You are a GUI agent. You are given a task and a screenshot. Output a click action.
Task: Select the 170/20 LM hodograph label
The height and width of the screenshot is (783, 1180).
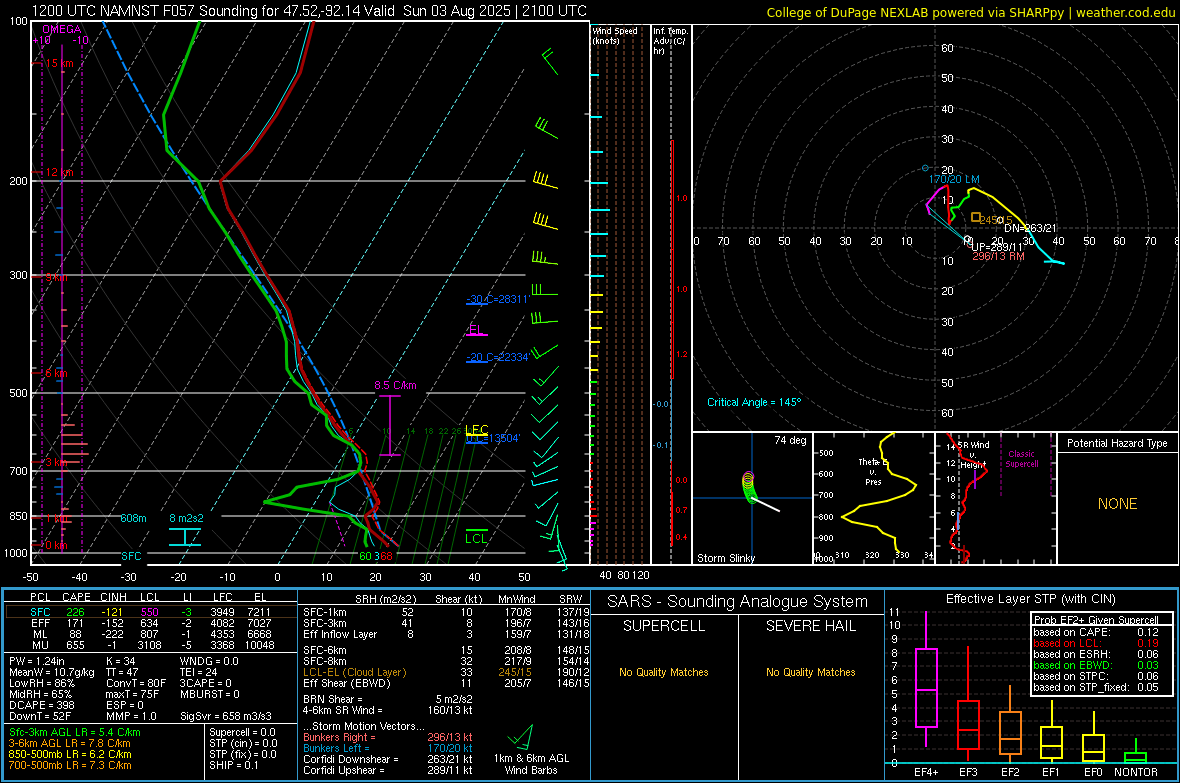point(954,179)
